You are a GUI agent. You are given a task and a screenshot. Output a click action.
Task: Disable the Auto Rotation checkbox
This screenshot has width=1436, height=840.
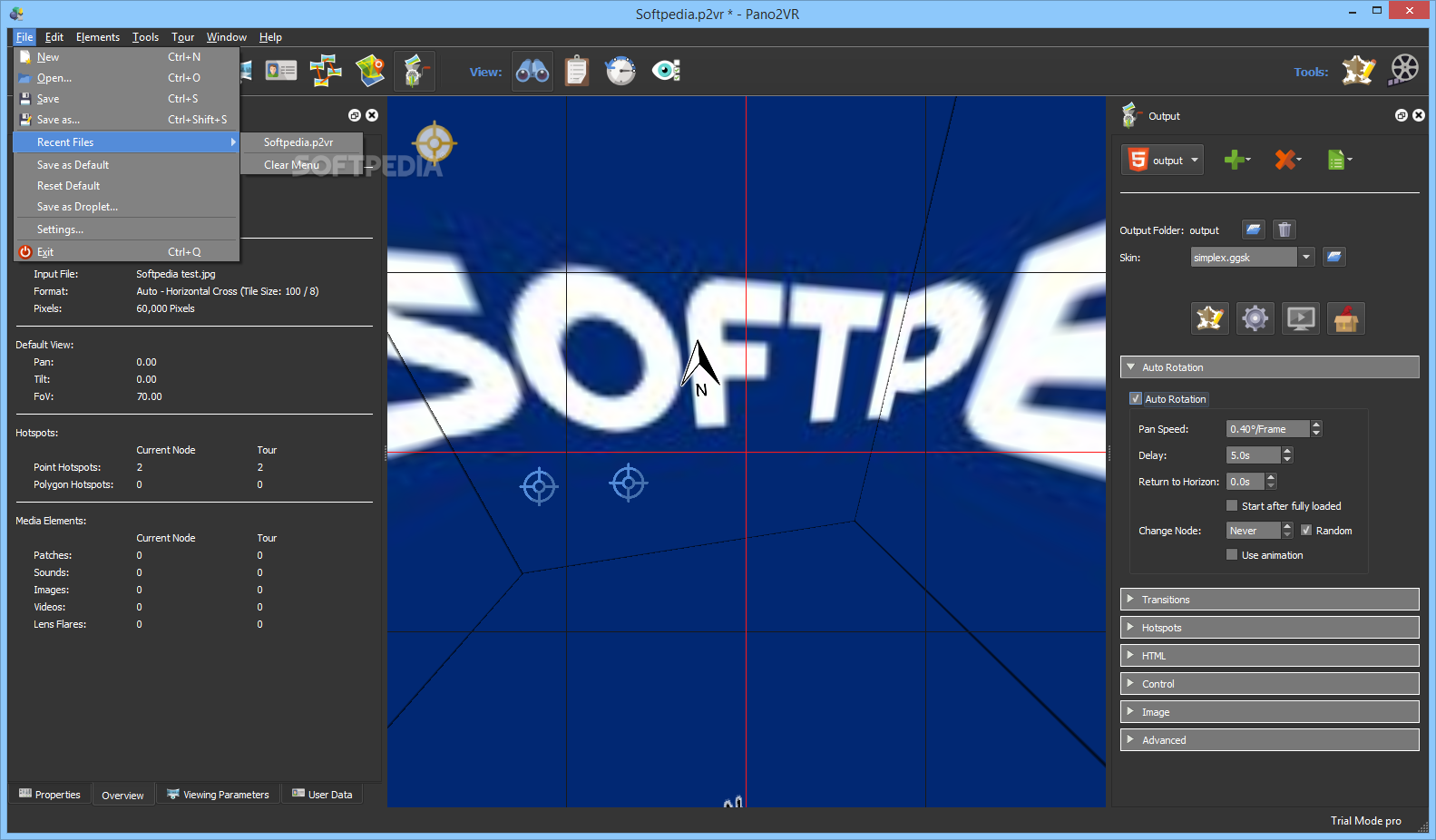pos(1135,399)
